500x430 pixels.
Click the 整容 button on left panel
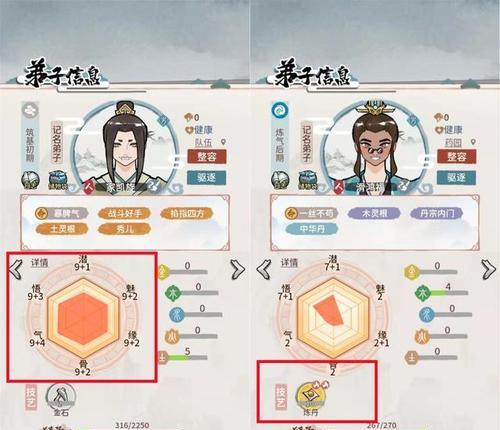point(207,156)
